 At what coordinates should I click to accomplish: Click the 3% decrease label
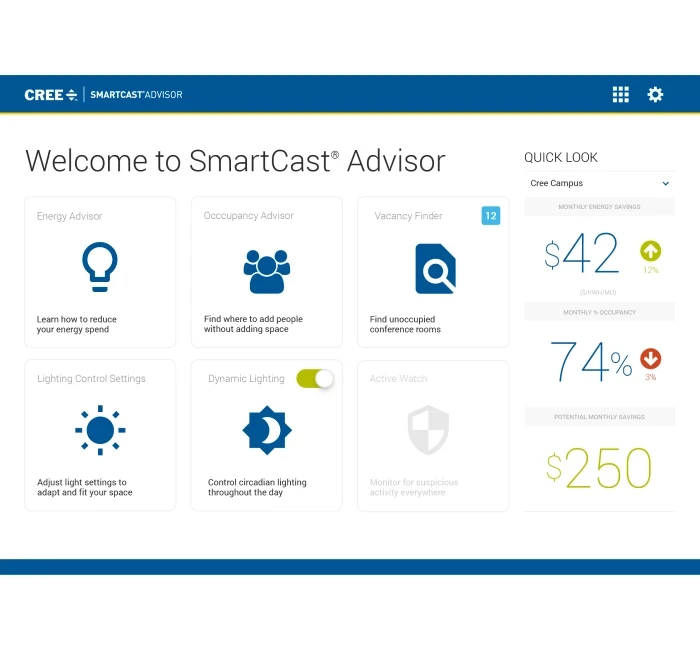(x=650, y=377)
